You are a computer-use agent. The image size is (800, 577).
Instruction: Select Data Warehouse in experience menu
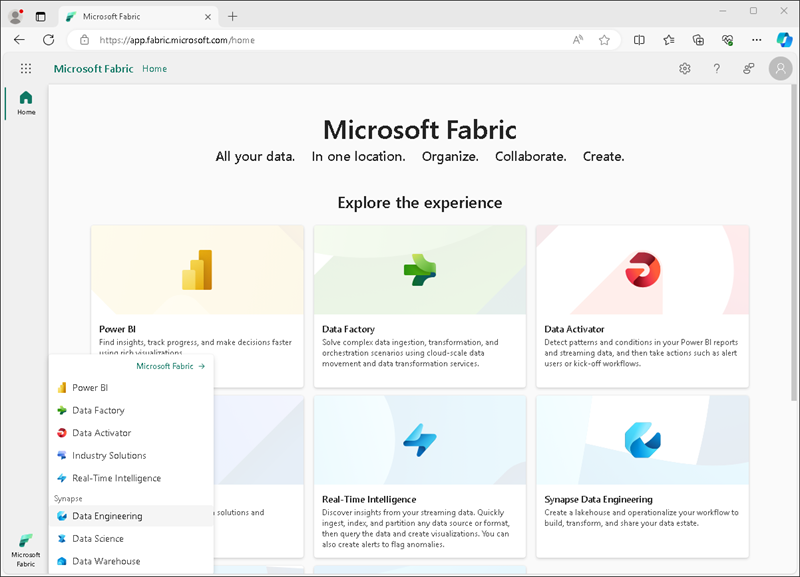(131, 561)
